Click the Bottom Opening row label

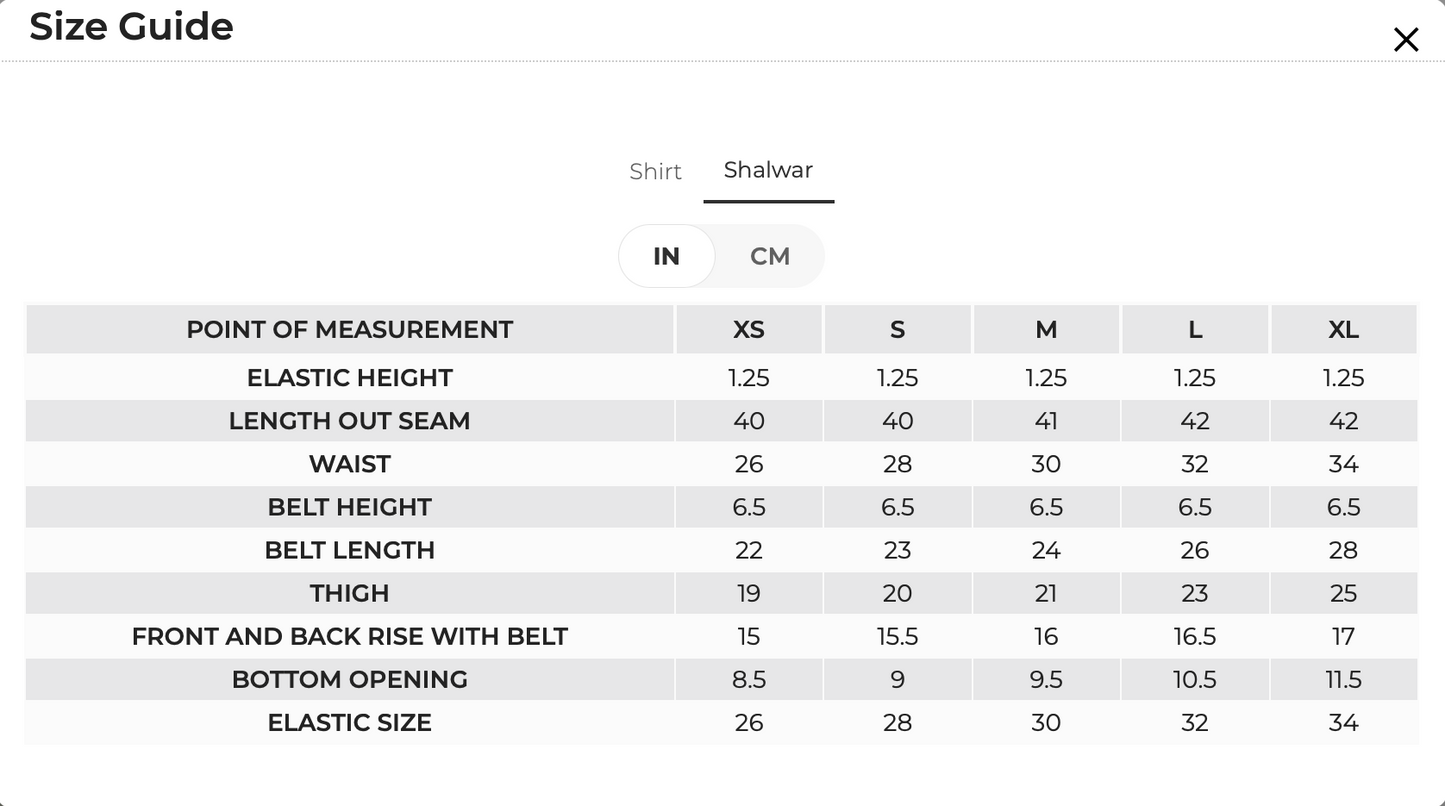click(350, 680)
